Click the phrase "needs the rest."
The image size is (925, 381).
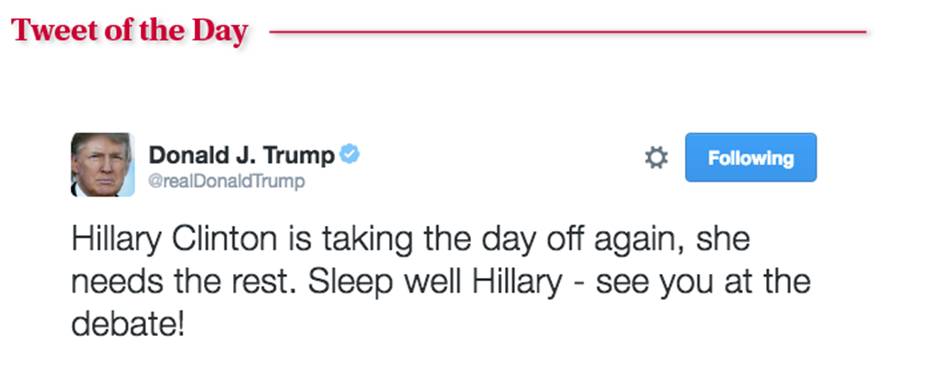(185, 283)
